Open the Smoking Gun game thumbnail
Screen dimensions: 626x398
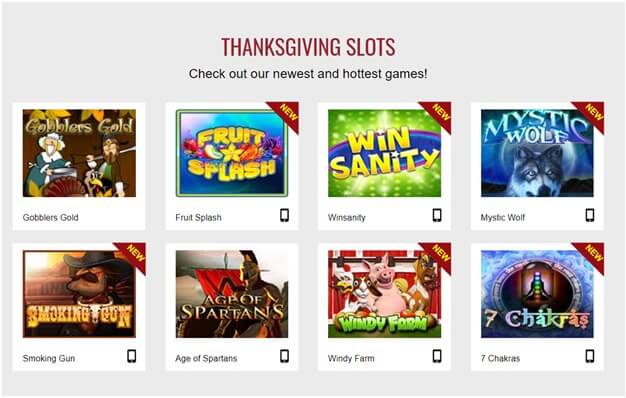pos(79,294)
